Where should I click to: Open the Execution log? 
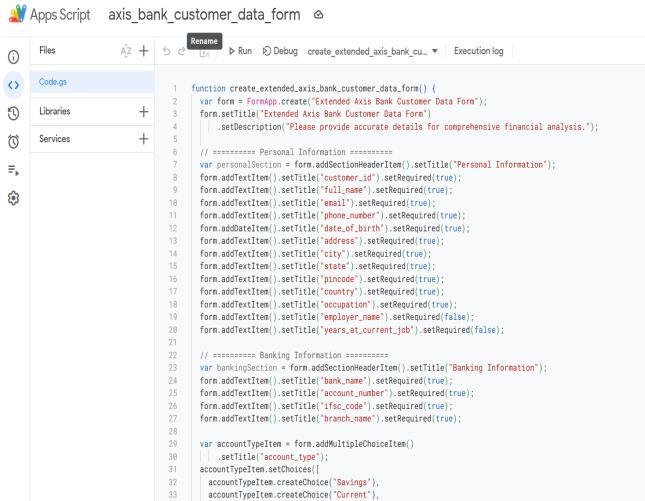pyautogui.click(x=478, y=51)
